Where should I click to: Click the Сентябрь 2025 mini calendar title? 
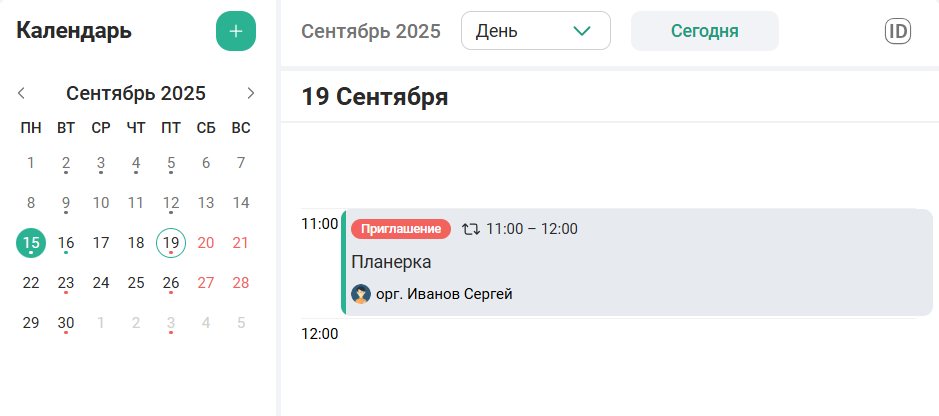click(136, 93)
